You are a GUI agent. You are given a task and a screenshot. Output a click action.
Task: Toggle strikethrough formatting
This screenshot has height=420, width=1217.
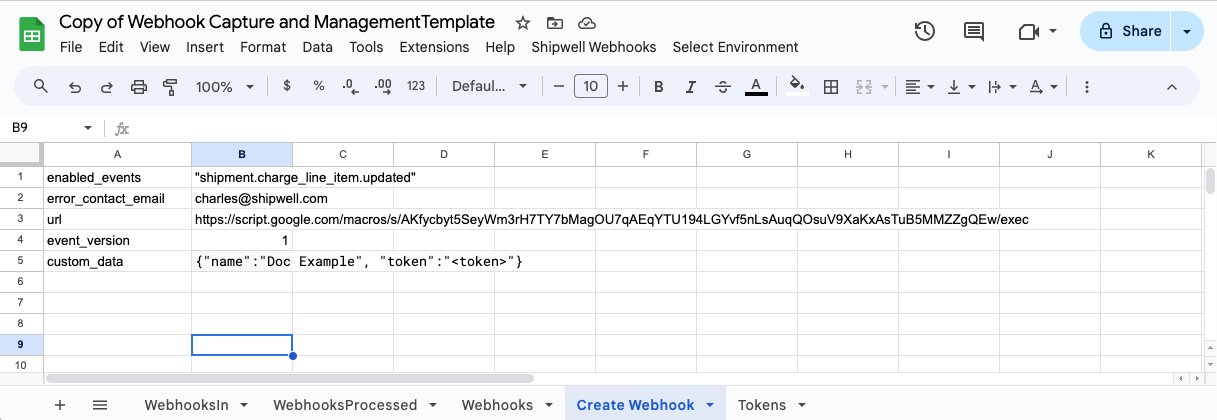pos(723,87)
